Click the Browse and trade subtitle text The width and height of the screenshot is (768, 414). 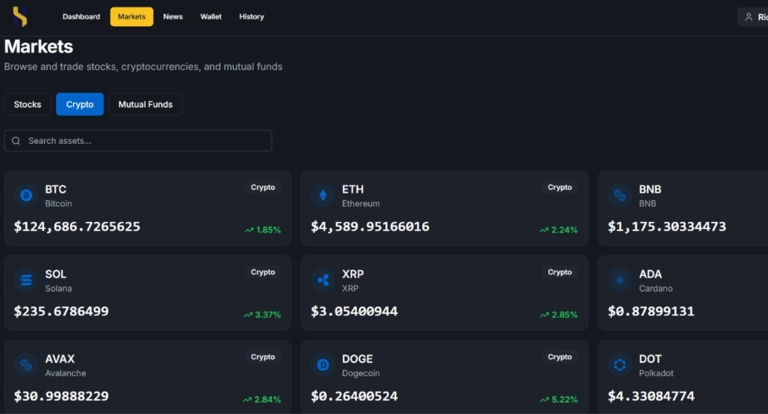144,67
